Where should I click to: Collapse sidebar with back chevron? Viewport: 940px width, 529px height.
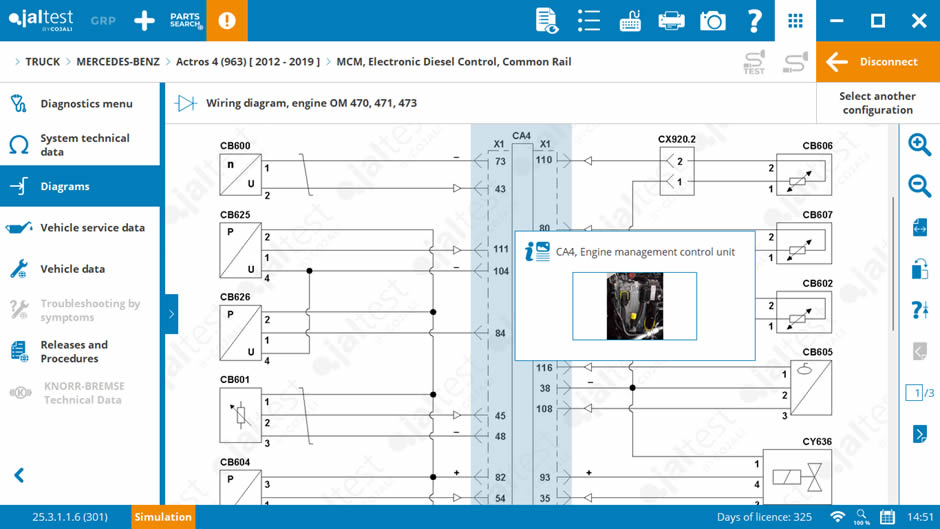coord(19,475)
